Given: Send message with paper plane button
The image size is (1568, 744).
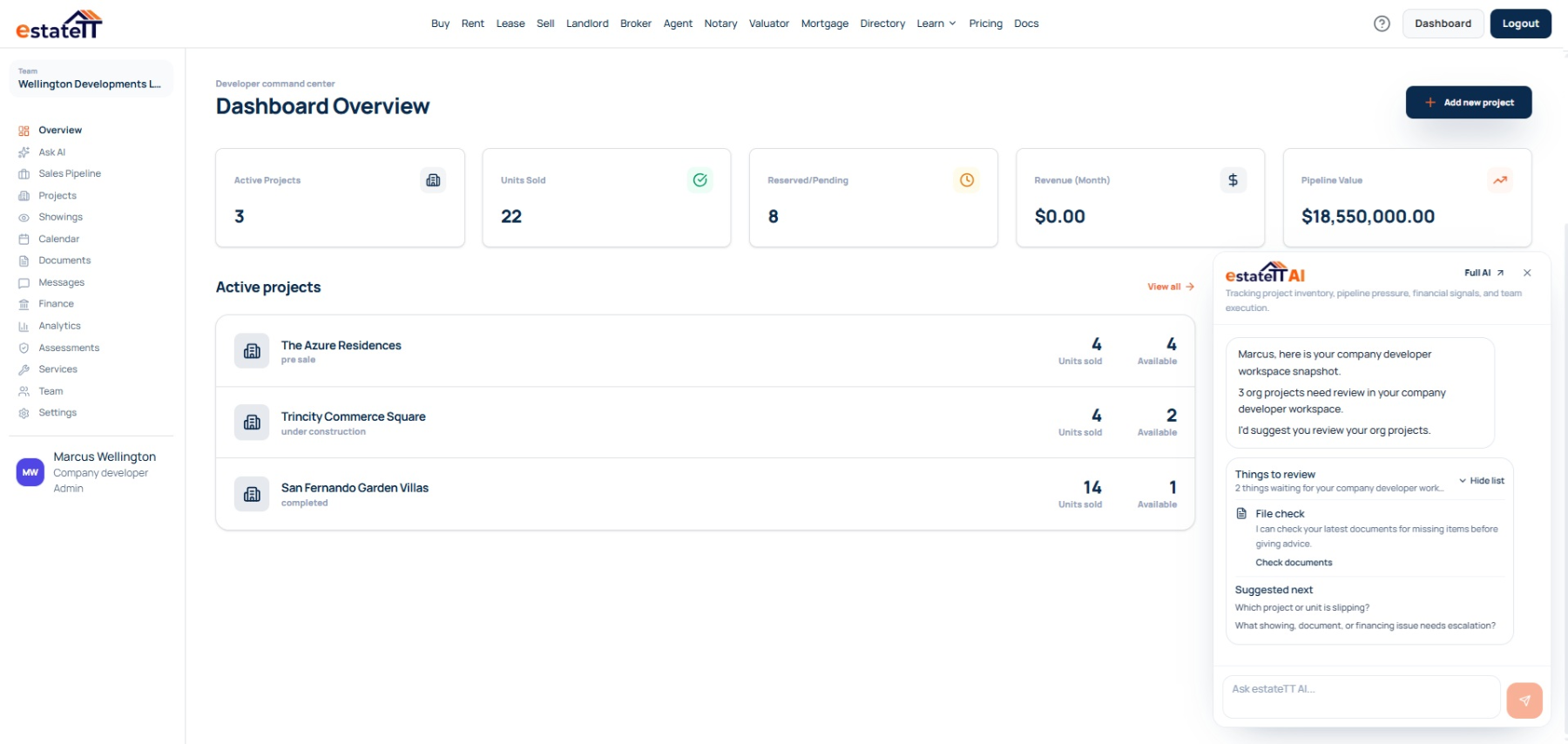Looking at the screenshot, I should (1524, 700).
